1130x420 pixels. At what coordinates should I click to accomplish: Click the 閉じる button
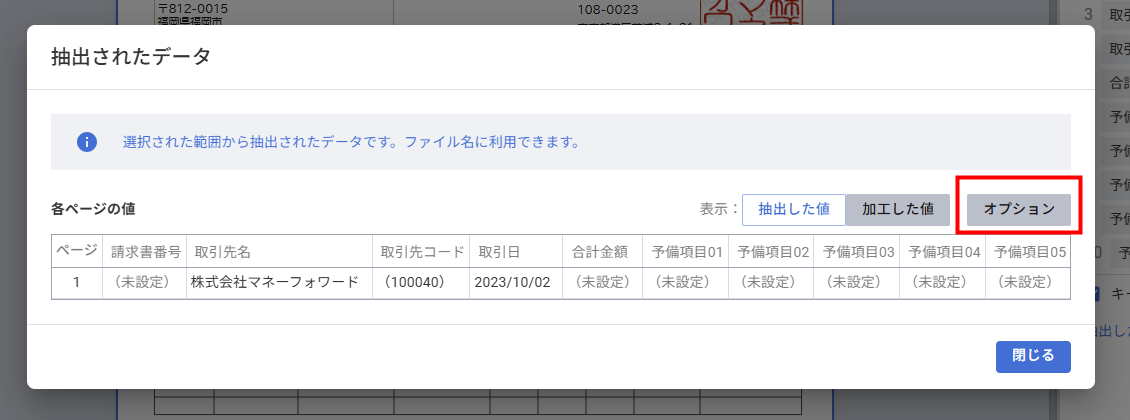point(1033,357)
